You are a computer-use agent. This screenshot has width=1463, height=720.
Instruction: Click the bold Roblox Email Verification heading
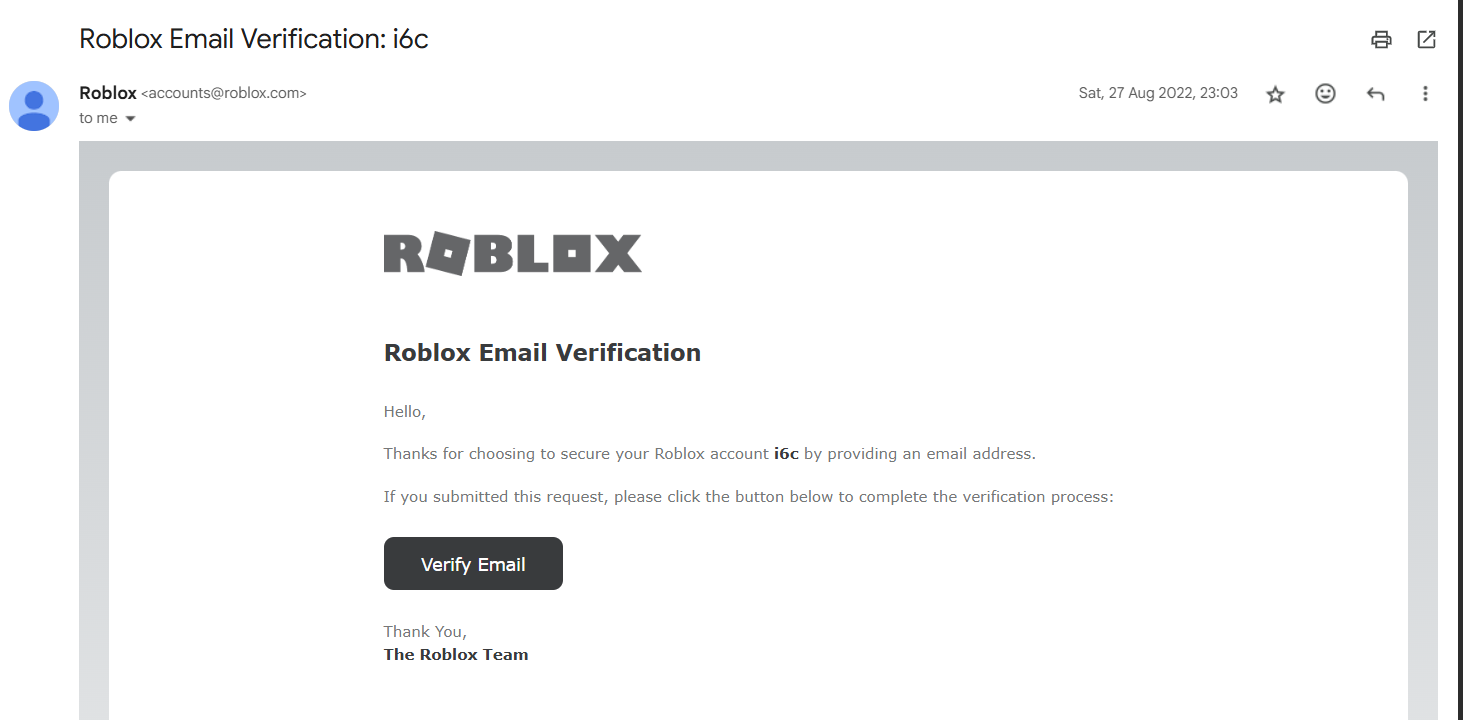(542, 353)
